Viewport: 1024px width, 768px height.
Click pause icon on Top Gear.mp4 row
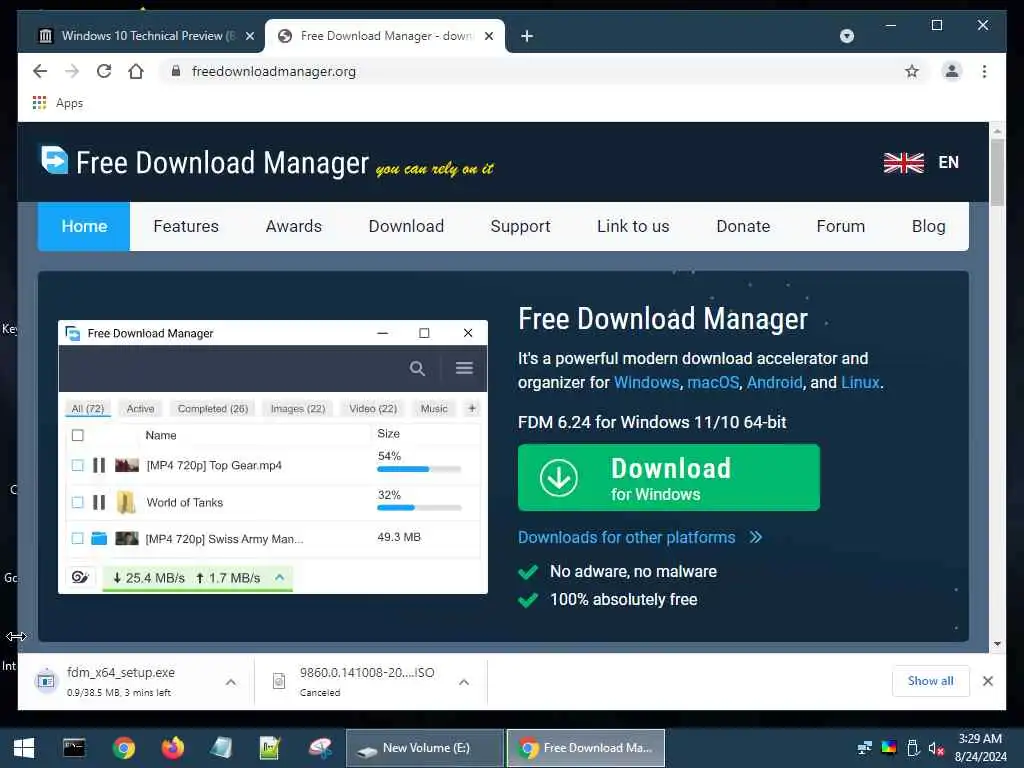click(99, 465)
